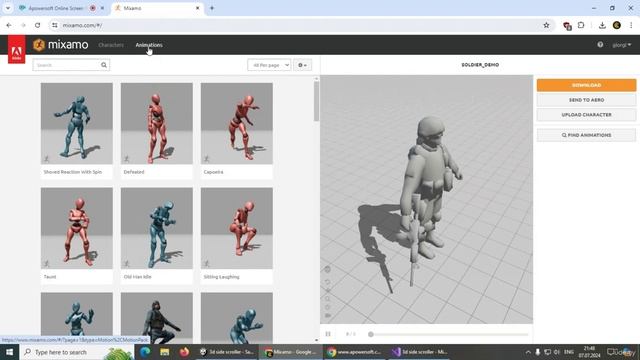640x360 pixels.
Task: Open the per-page count dropdown
Action: pos(269,65)
